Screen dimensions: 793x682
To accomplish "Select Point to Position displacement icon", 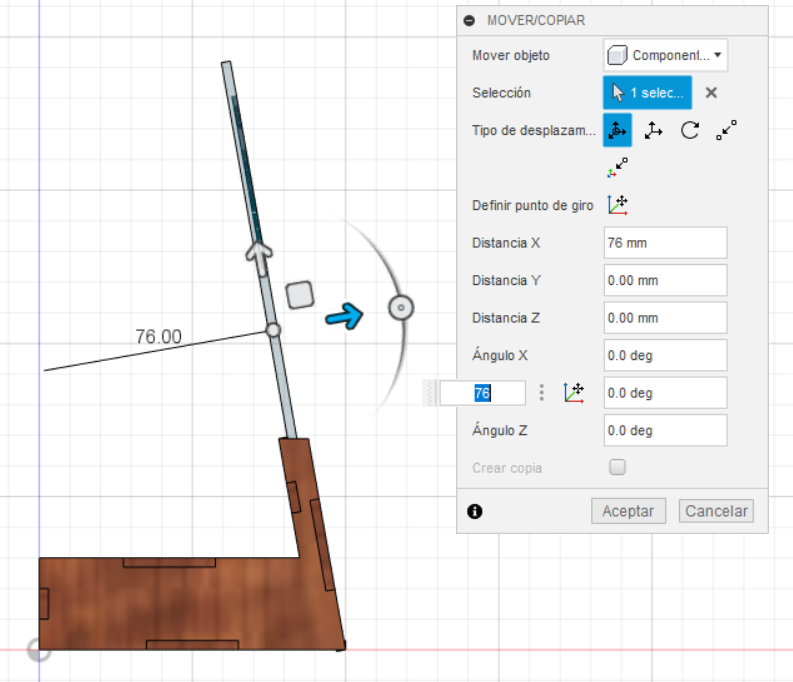I will point(618,168).
